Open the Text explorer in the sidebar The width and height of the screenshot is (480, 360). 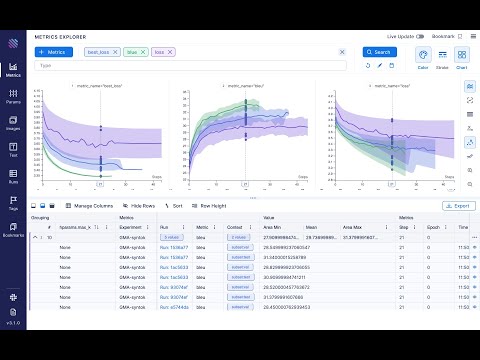13,150
